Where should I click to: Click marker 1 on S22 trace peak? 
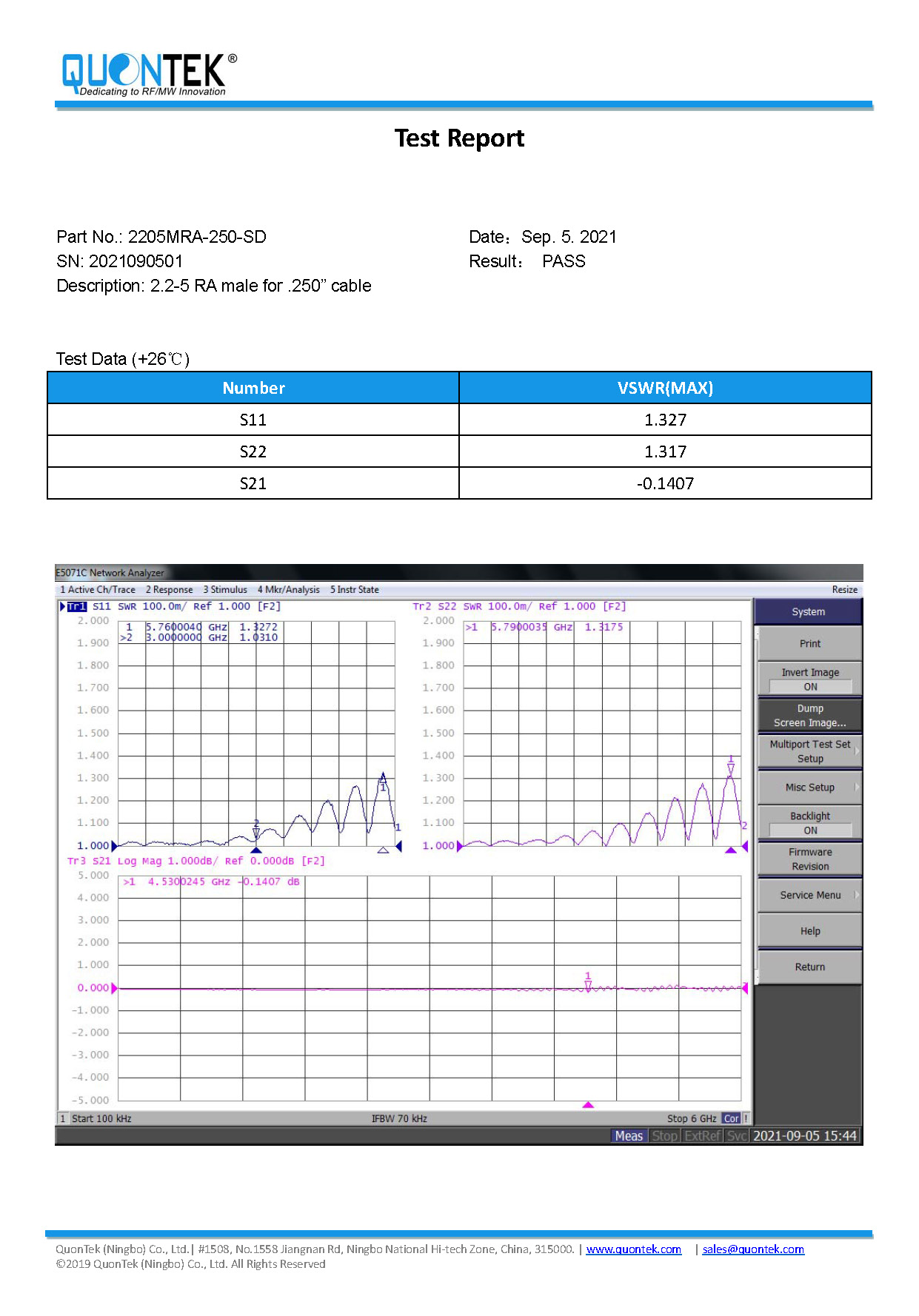tap(731, 765)
